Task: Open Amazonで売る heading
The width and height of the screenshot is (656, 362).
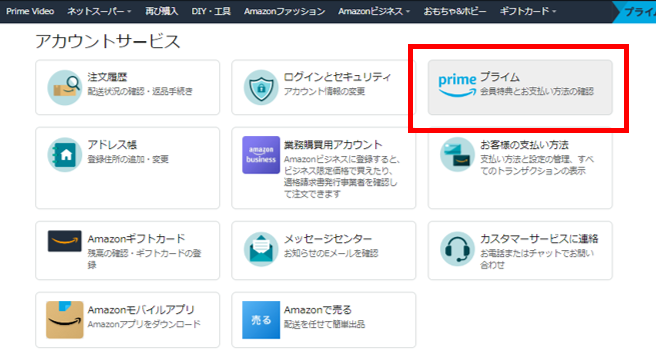Action: 318,310
